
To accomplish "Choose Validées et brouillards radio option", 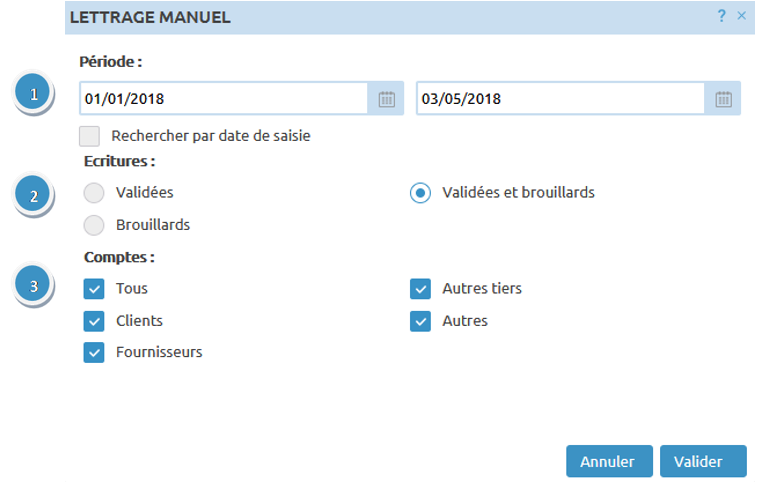I will (x=421, y=193).
